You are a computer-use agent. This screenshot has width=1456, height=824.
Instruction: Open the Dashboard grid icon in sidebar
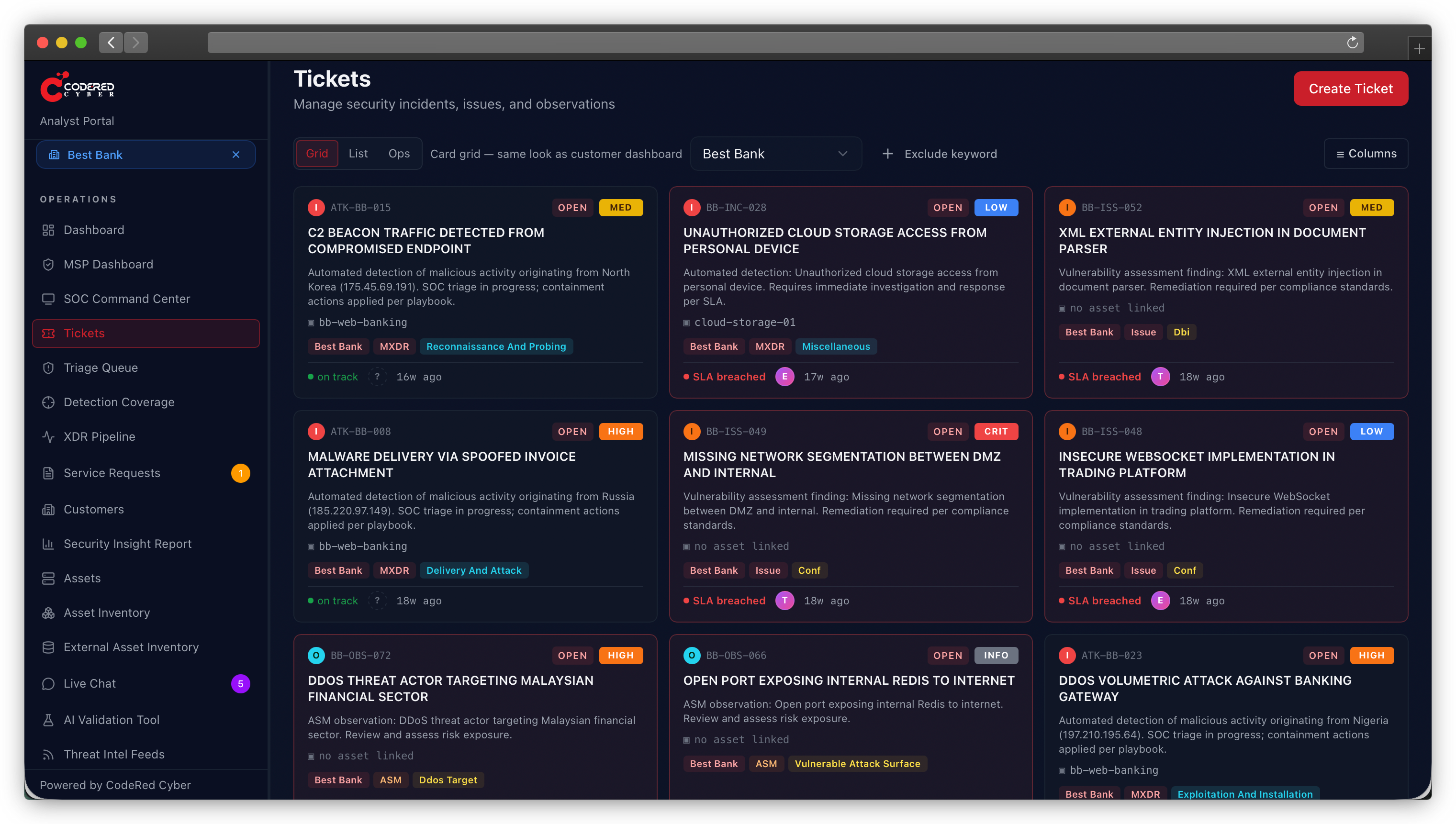click(48, 230)
